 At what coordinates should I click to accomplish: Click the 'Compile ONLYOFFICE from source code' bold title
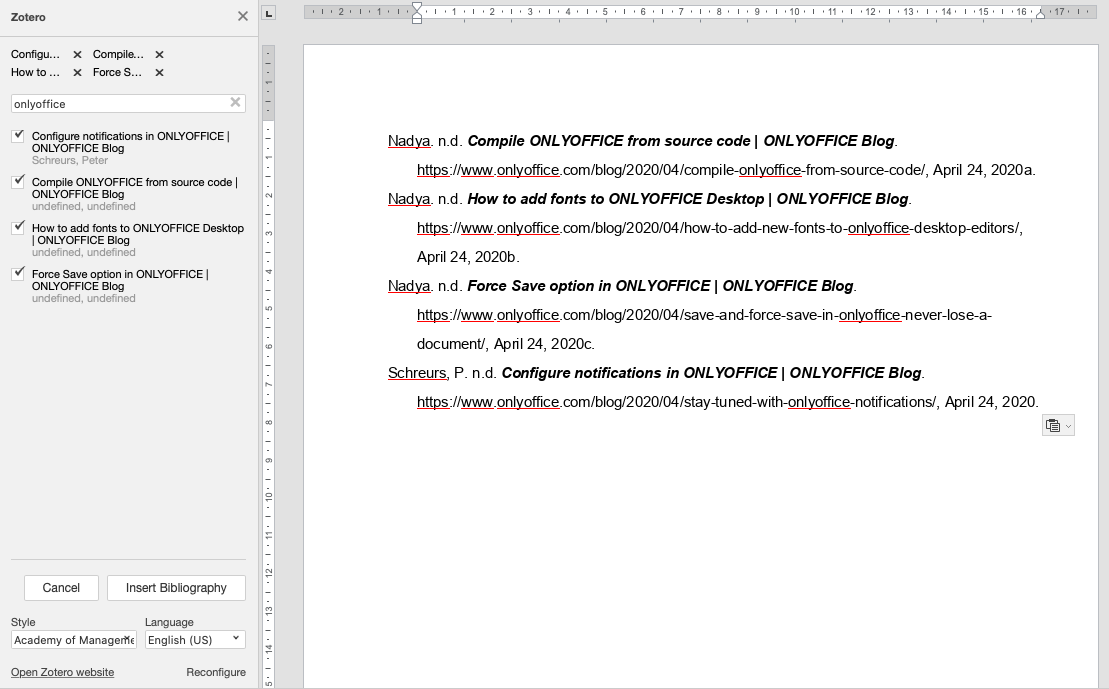[x=680, y=141]
